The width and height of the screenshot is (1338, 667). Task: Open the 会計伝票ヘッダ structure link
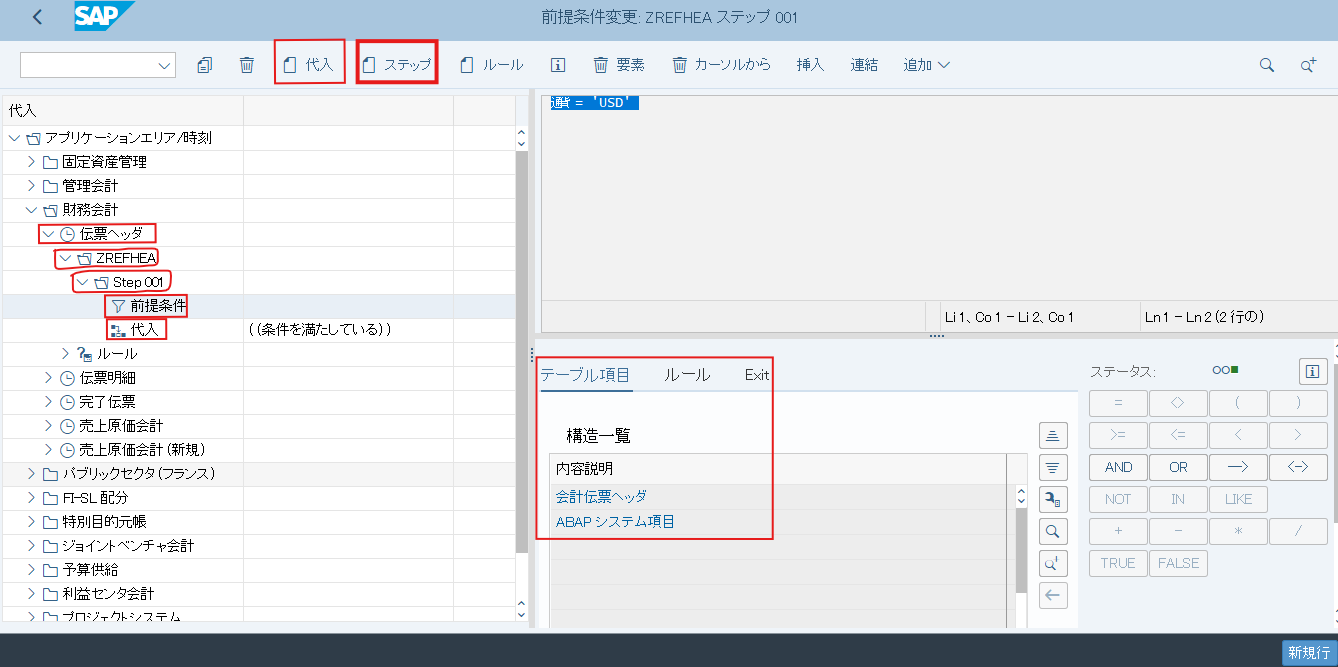point(601,497)
